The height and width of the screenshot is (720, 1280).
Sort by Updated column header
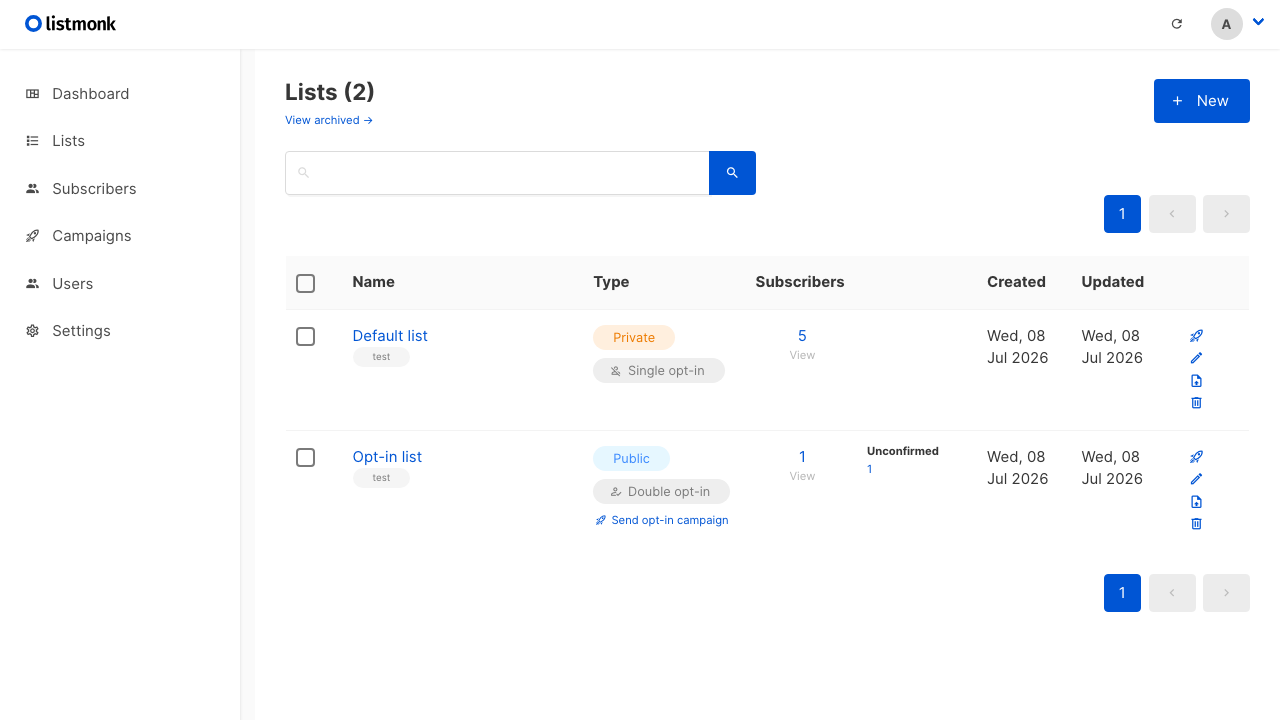click(x=1112, y=282)
